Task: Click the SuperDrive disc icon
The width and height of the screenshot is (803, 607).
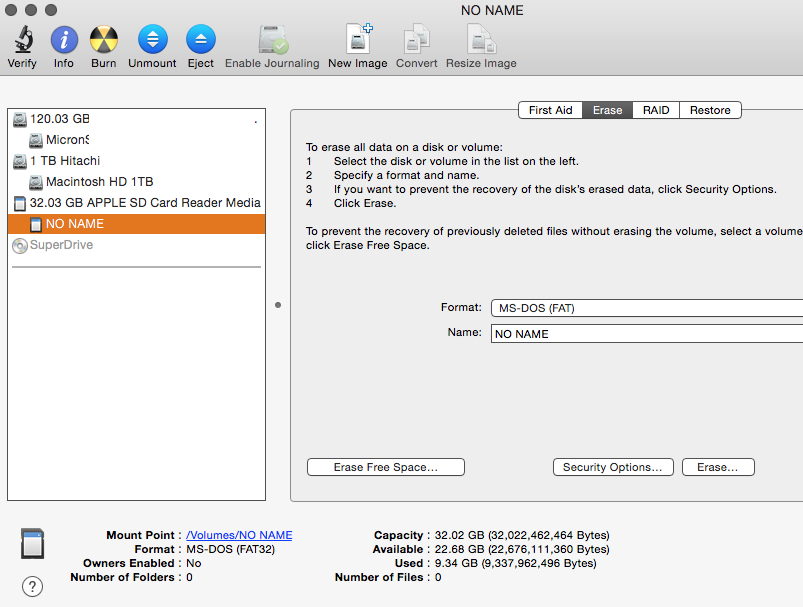Action: tap(19, 246)
